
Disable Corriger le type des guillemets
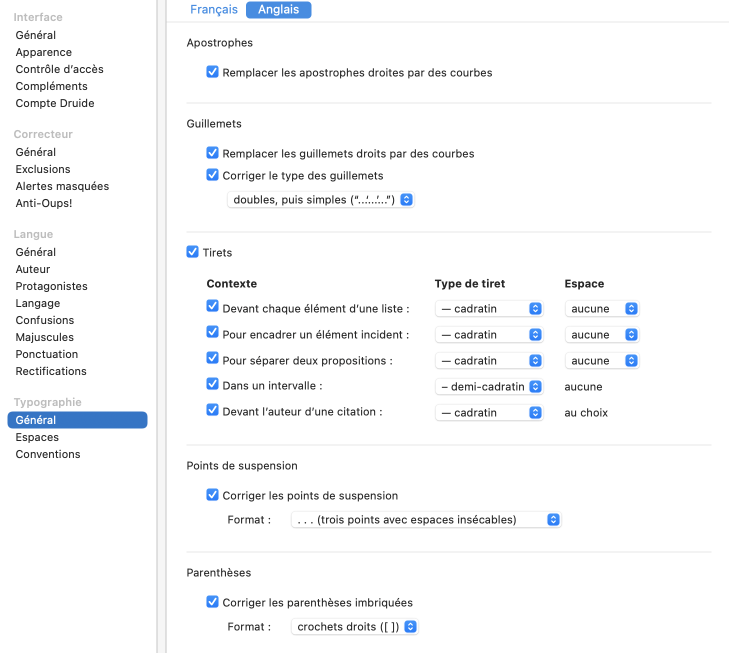212,175
